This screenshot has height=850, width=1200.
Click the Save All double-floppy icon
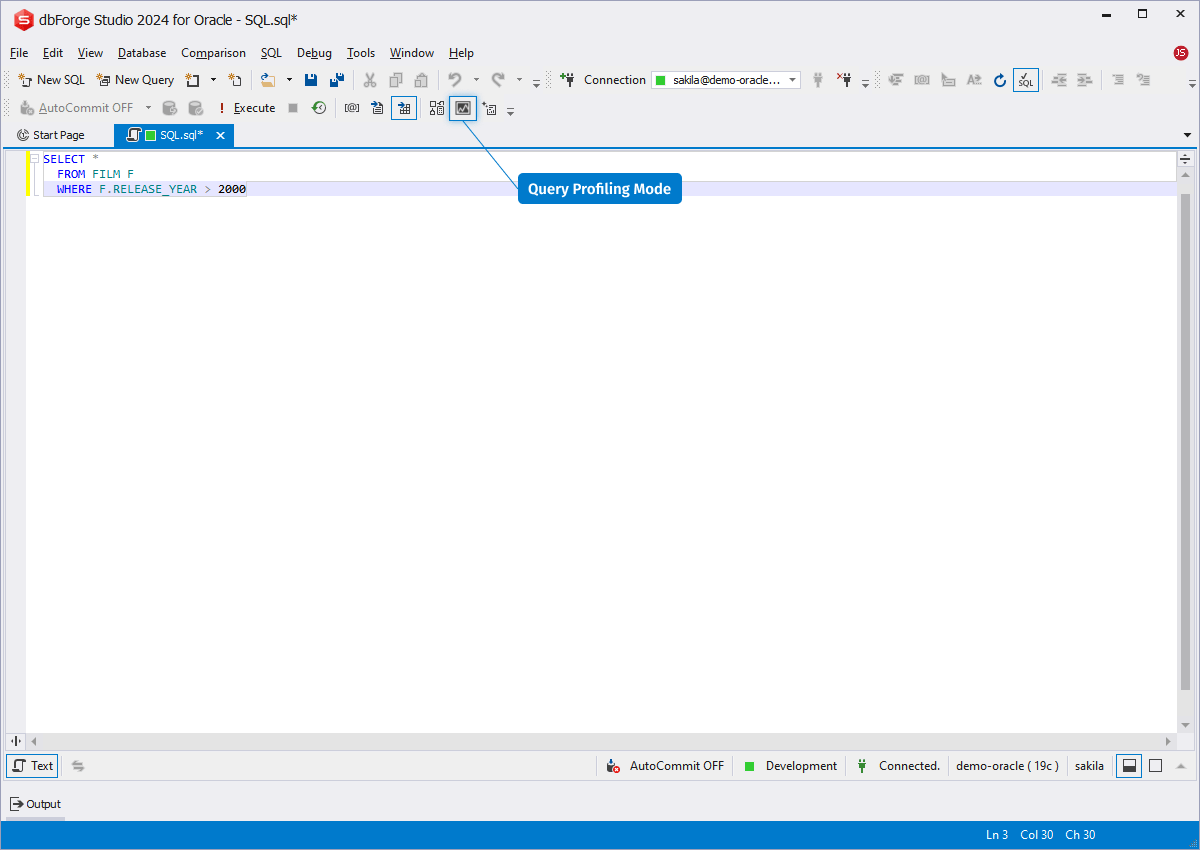[x=337, y=80]
